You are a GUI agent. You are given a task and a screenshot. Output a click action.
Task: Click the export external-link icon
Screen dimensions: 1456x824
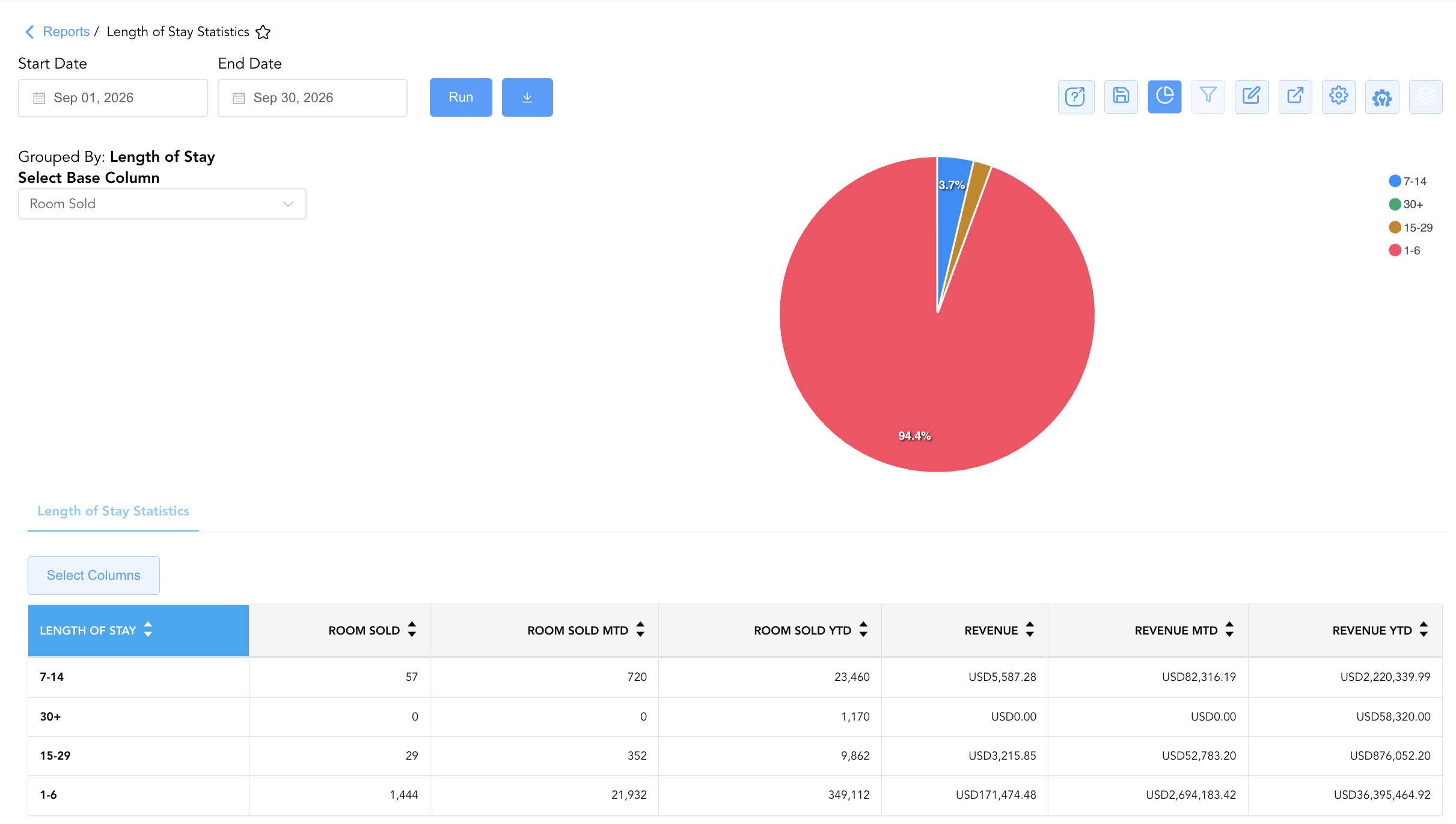[x=1295, y=97]
